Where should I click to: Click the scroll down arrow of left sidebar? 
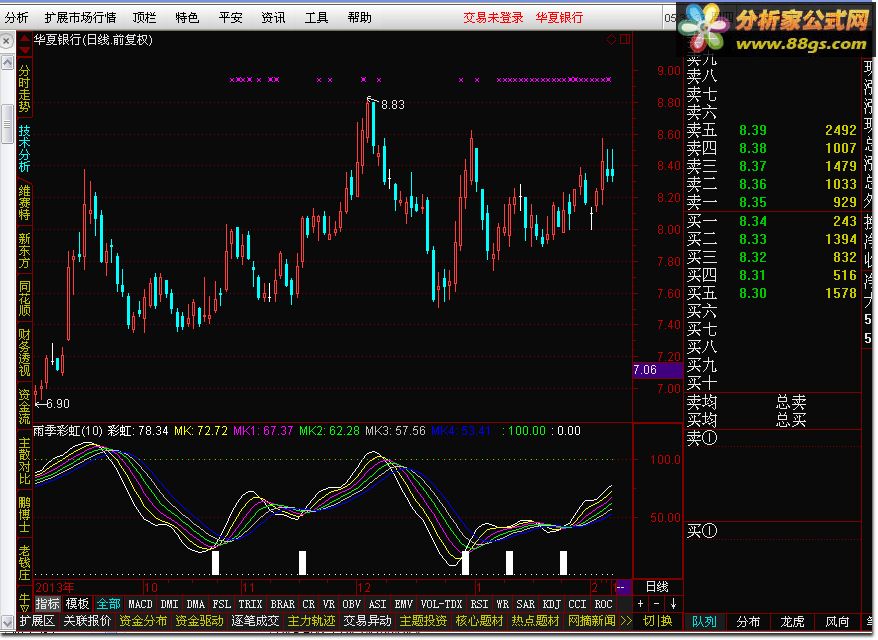pos(7,622)
